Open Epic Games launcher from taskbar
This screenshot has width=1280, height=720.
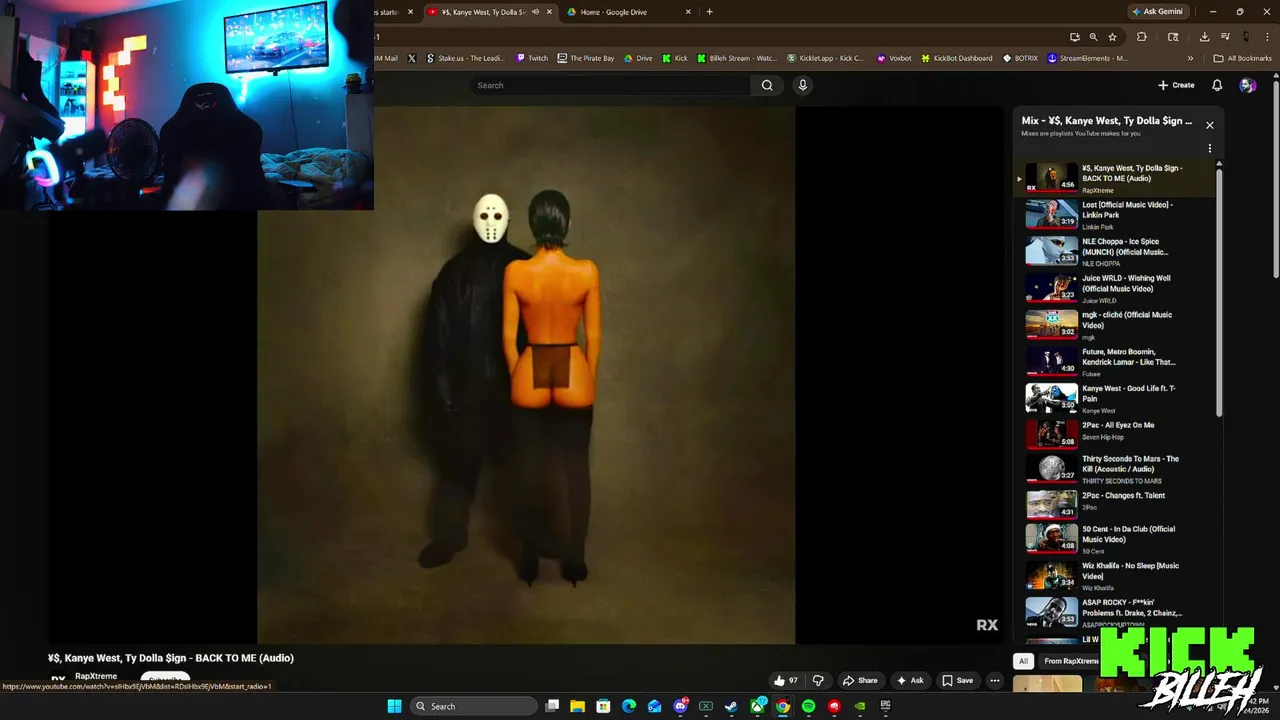pos(885,706)
